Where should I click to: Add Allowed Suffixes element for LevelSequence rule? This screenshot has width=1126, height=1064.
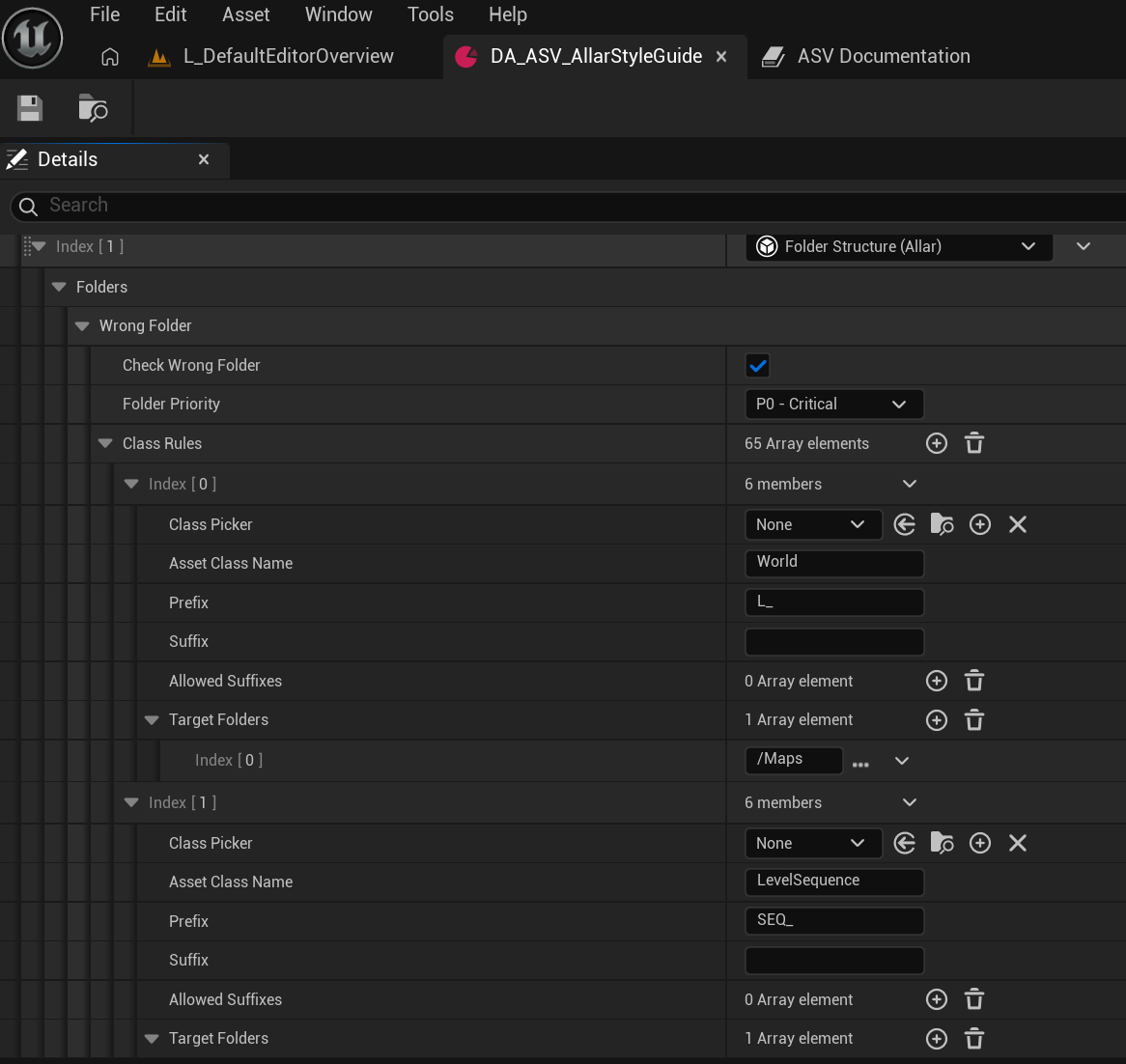[937, 999]
